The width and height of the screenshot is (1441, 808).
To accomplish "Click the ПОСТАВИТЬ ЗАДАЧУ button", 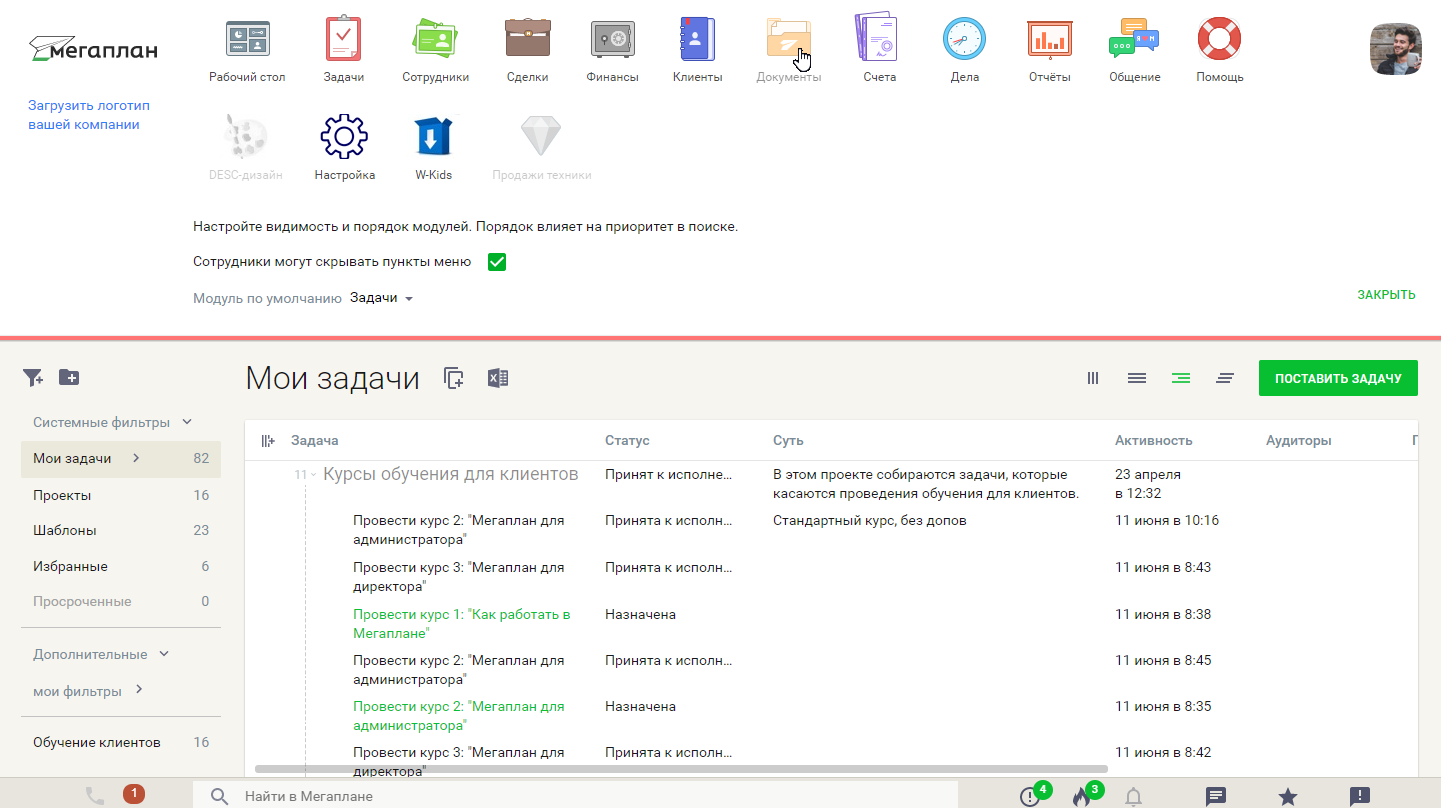I will (x=1338, y=378).
